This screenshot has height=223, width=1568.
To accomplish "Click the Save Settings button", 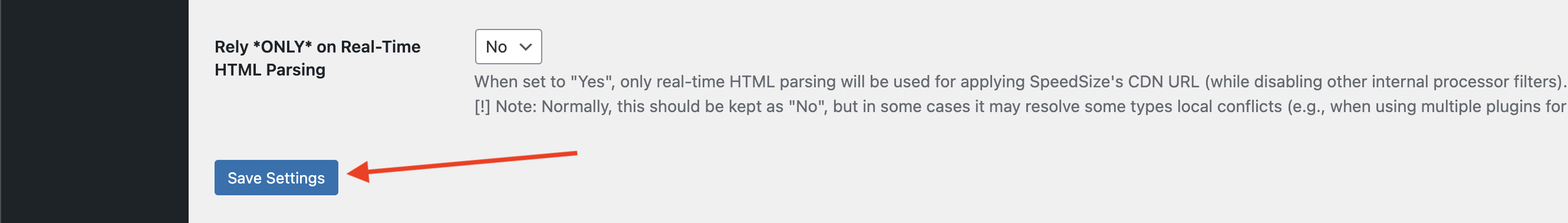I will click(276, 178).
